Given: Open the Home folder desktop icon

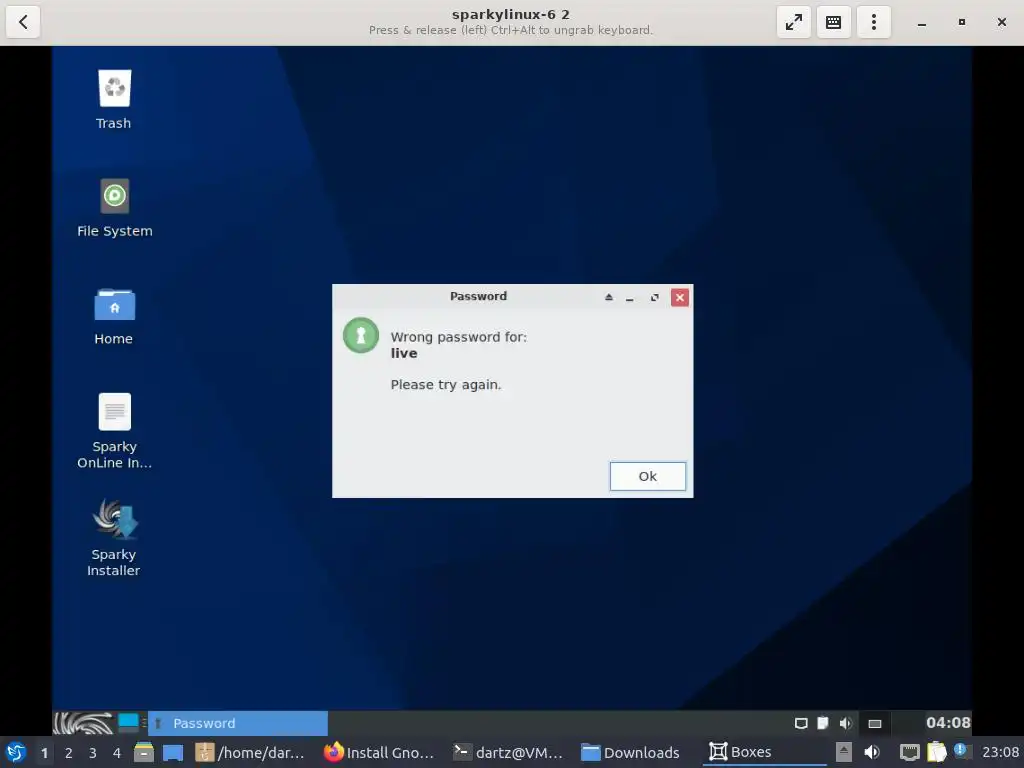Looking at the screenshot, I should tap(114, 316).
